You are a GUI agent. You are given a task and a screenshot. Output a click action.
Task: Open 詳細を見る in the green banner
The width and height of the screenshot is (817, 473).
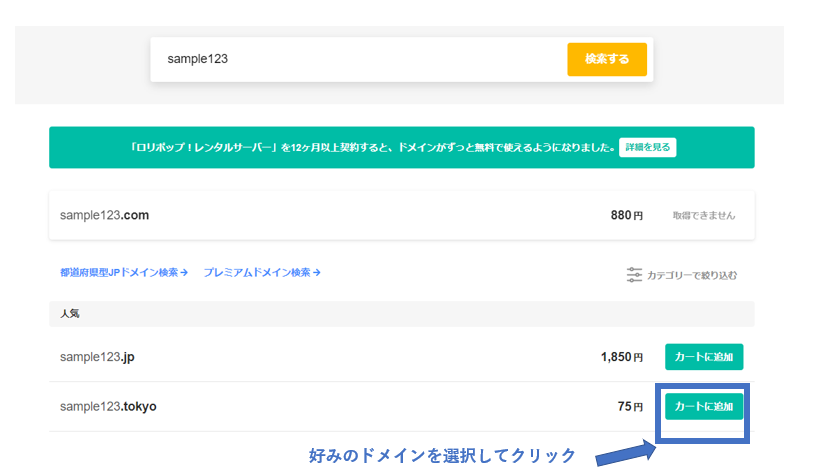pos(647,147)
